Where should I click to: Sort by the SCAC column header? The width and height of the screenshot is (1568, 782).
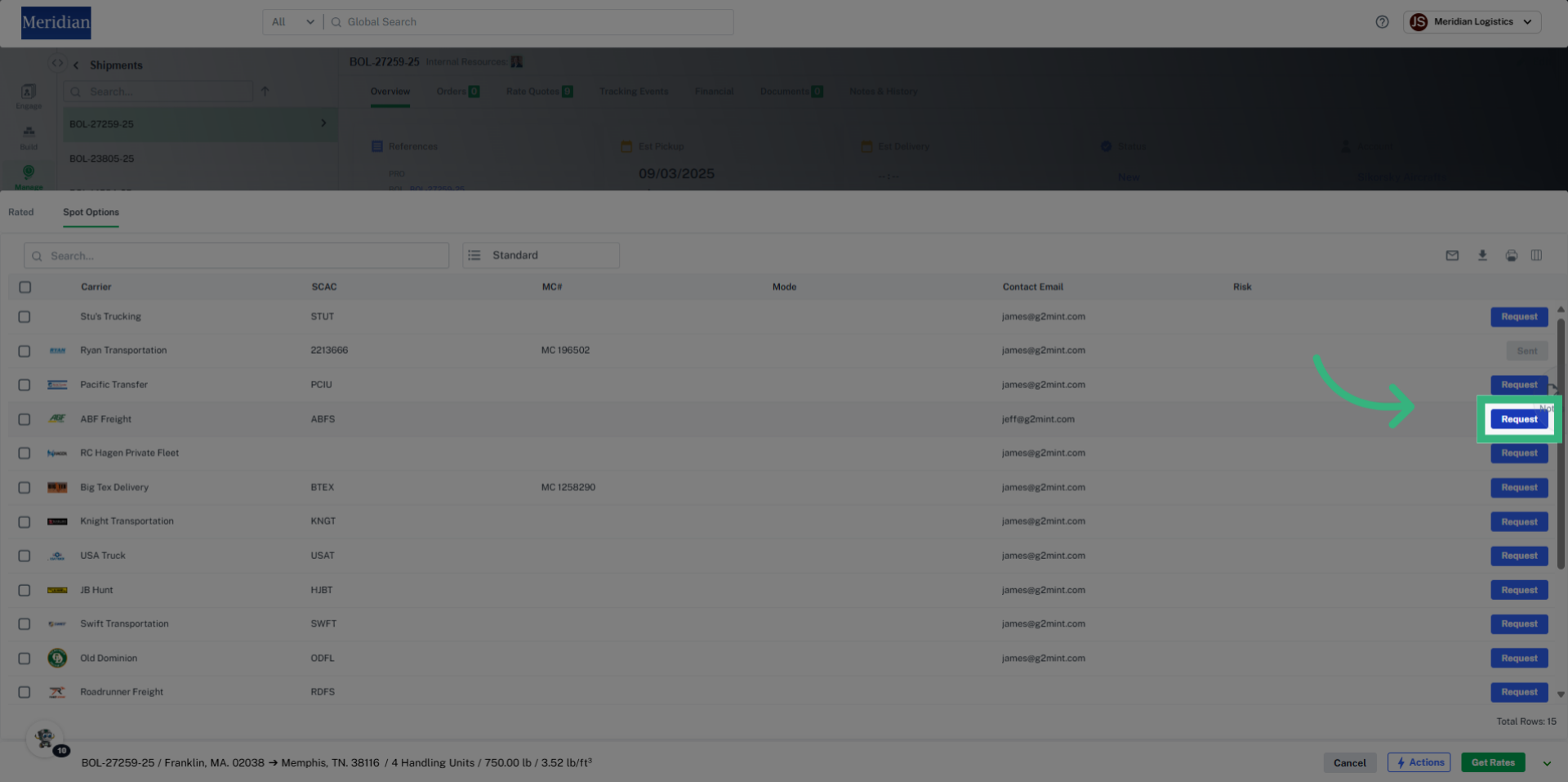click(324, 287)
